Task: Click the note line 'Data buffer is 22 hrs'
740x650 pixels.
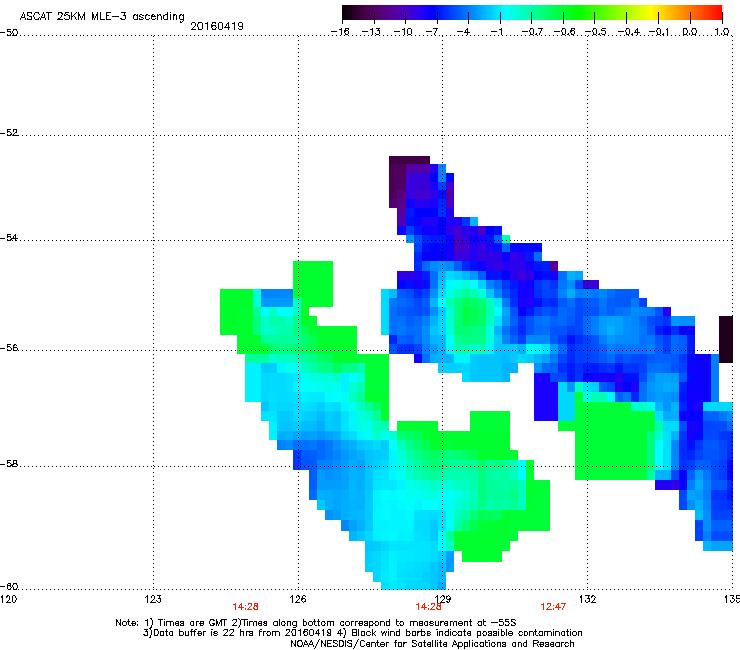Action: pos(362,633)
